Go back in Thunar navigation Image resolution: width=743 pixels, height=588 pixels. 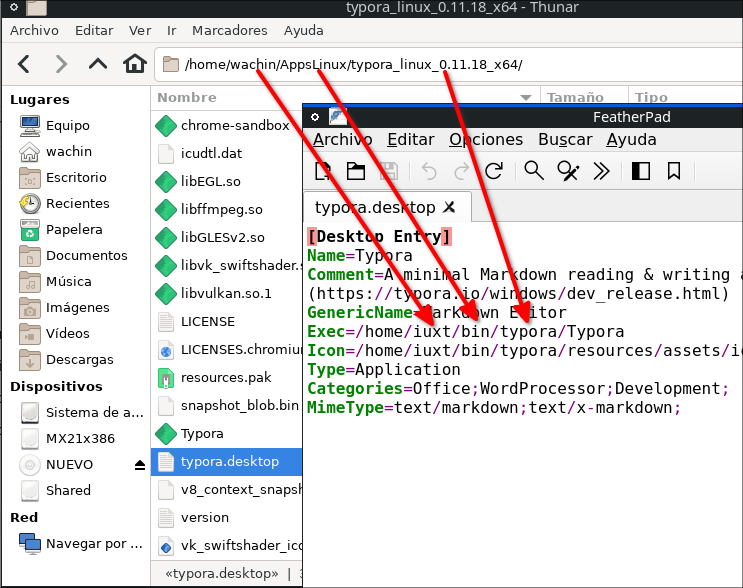24,64
